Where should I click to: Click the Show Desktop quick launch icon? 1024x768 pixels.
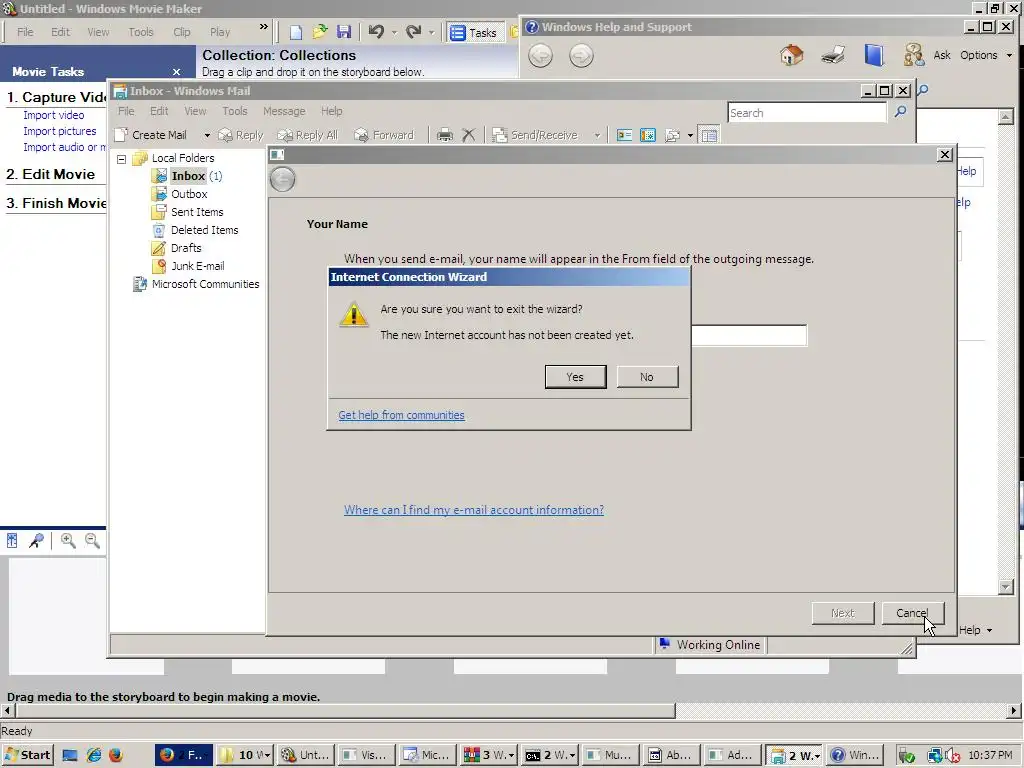coord(70,755)
